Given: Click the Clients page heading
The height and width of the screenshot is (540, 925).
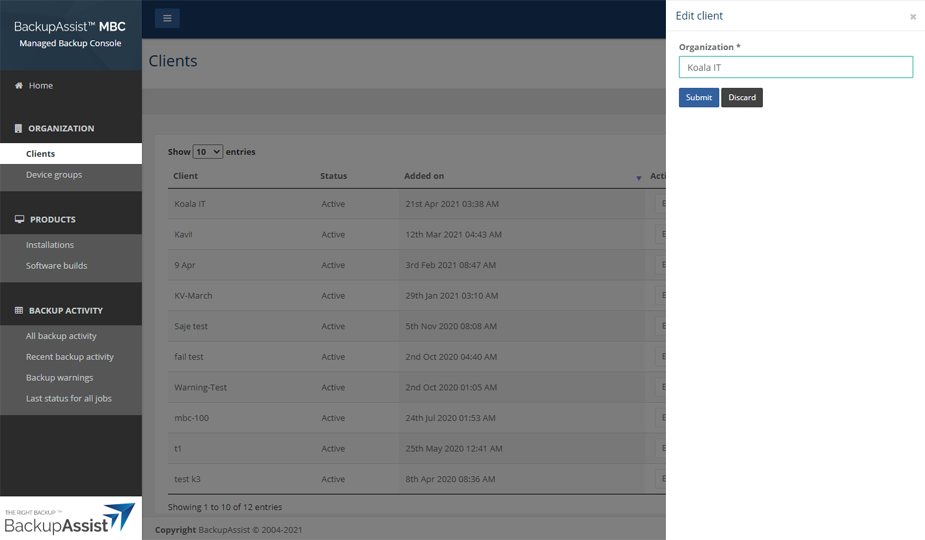Looking at the screenshot, I should (x=173, y=61).
